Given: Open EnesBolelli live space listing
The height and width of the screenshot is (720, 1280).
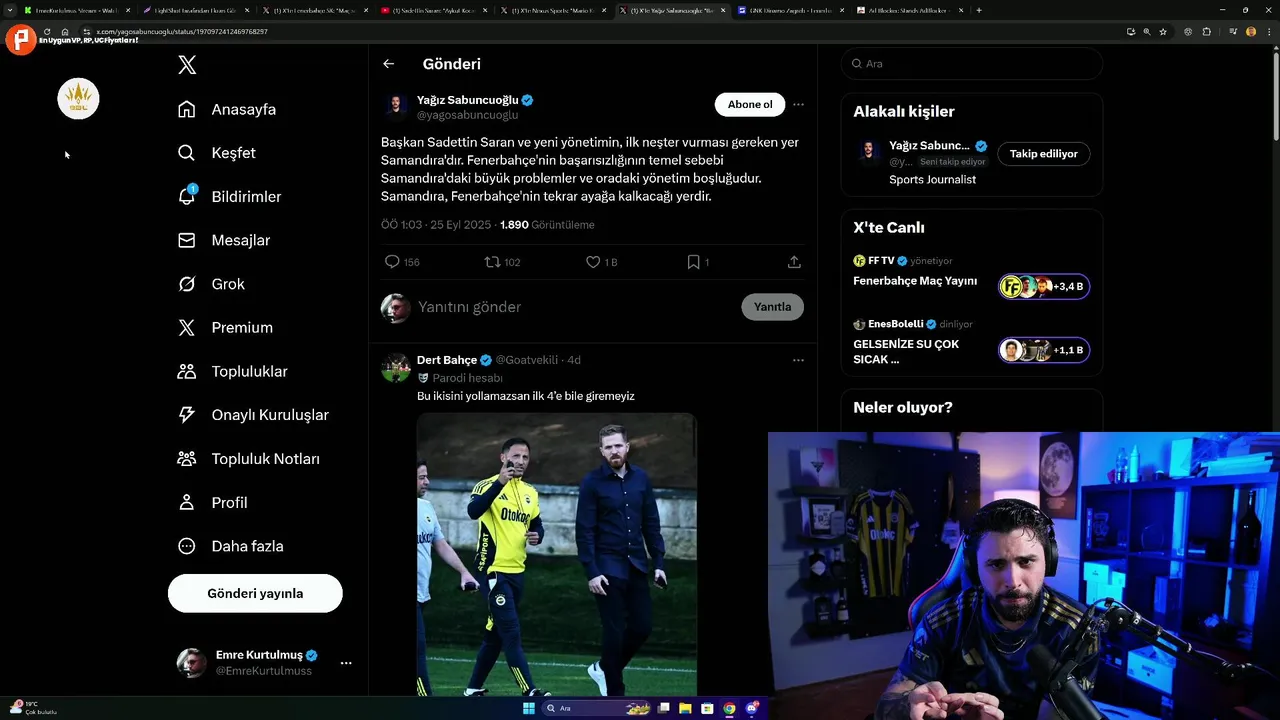Looking at the screenshot, I should coord(970,342).
